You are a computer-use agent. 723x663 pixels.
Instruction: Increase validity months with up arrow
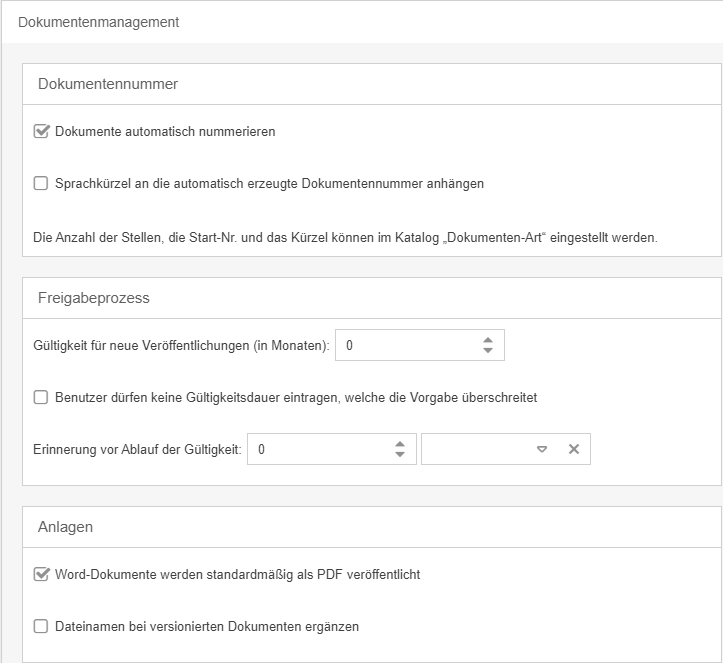(488, 340)
